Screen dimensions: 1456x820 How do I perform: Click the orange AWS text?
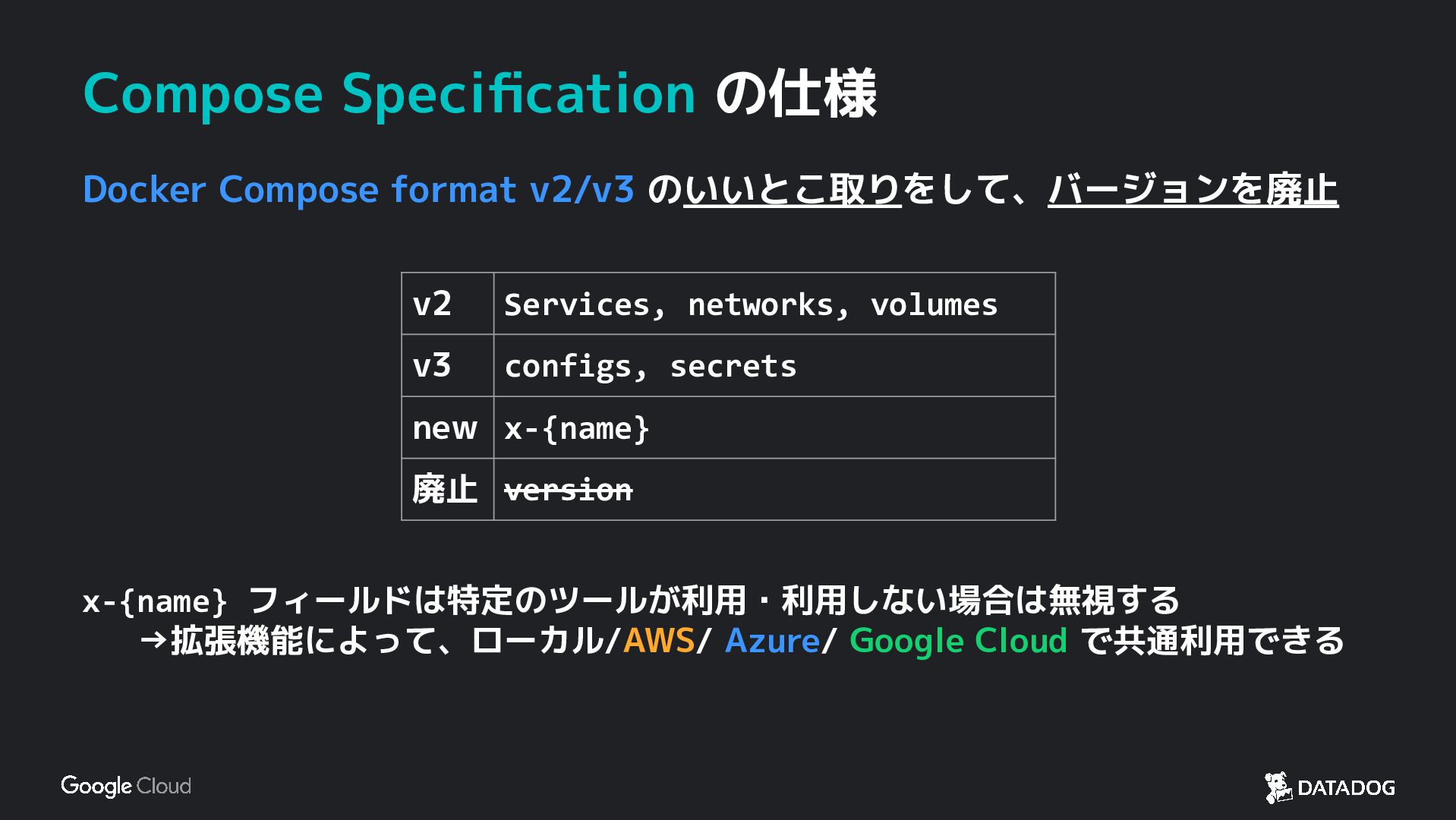659,640
